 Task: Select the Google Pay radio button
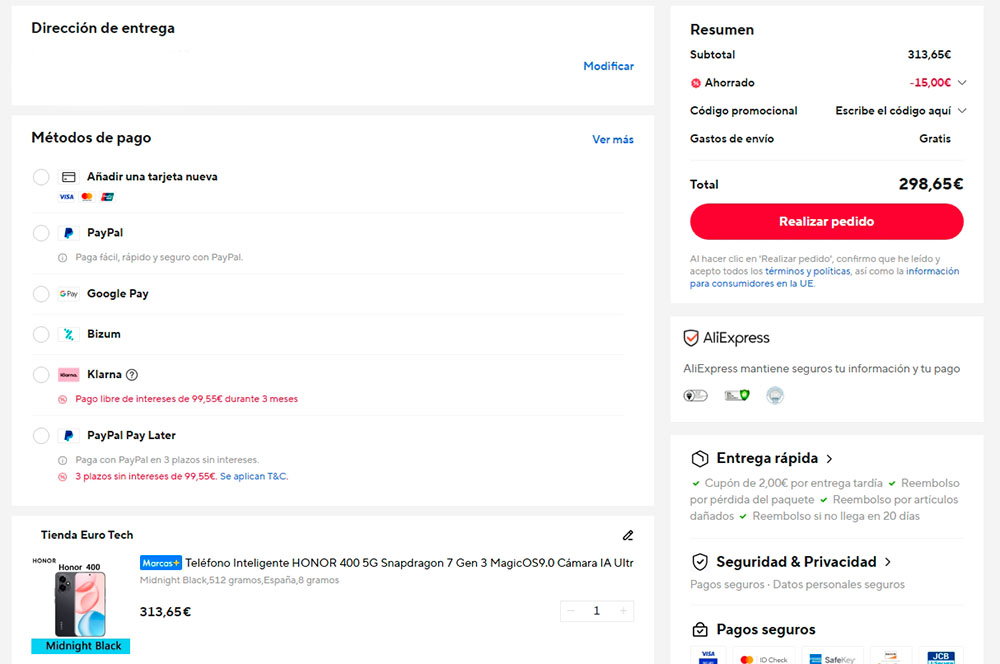tap(41, 293)
